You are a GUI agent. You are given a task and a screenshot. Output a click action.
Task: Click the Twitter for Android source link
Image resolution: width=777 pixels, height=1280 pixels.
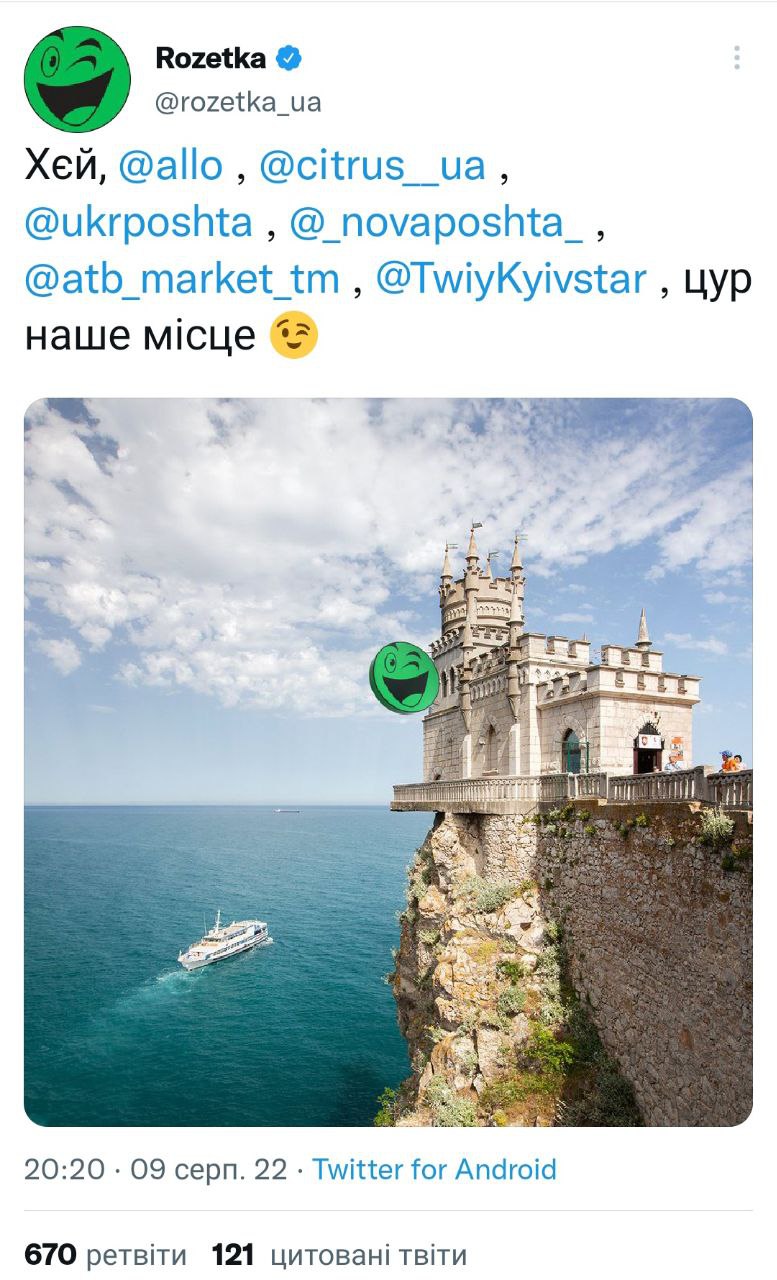pyautogui.click(x=434, y=1169)
